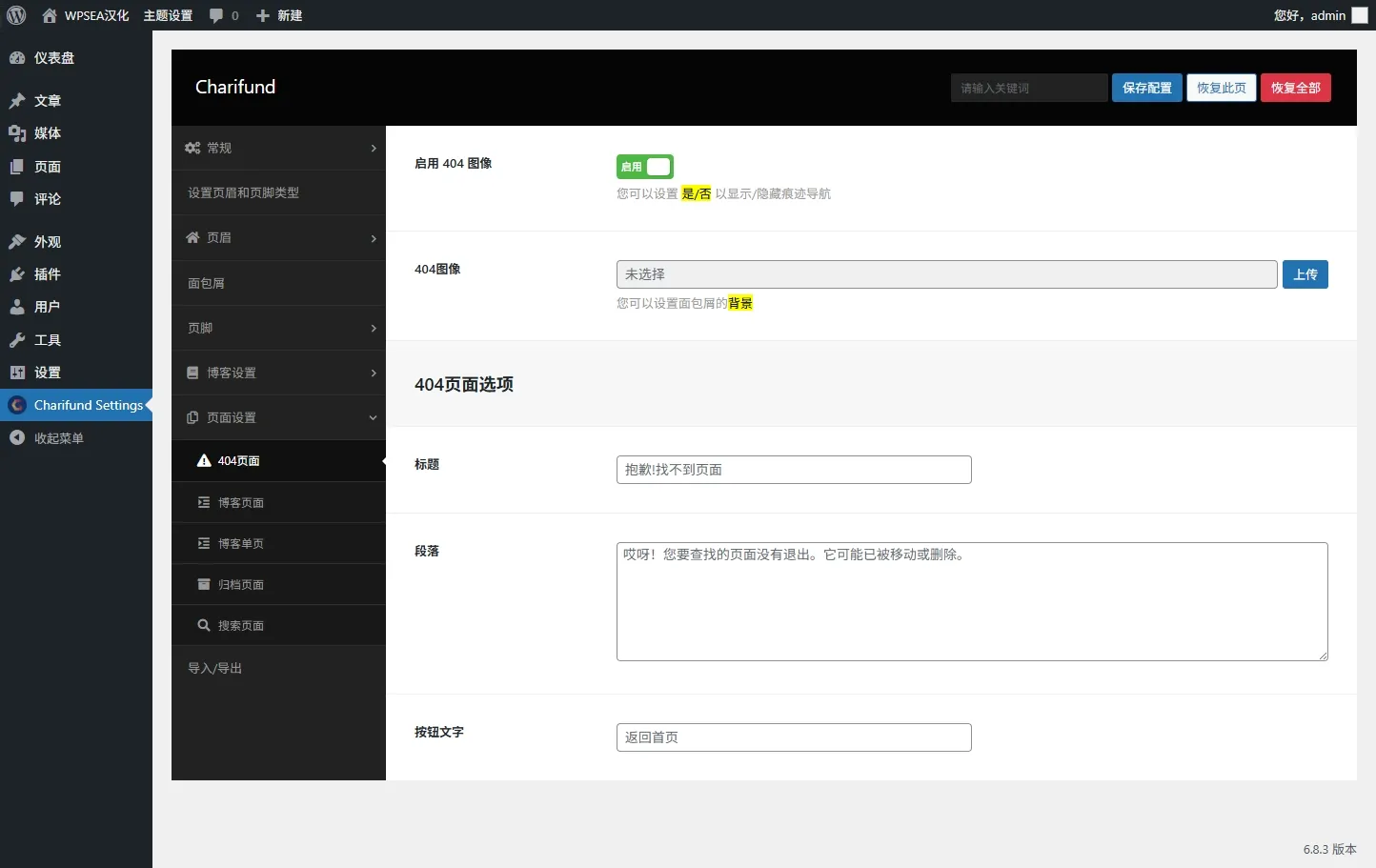This screenshot has height=868, width=1376.
Task: Collapse the admin menu (收起菜单)
Action: pyautogui.click(x=58, y=438)
